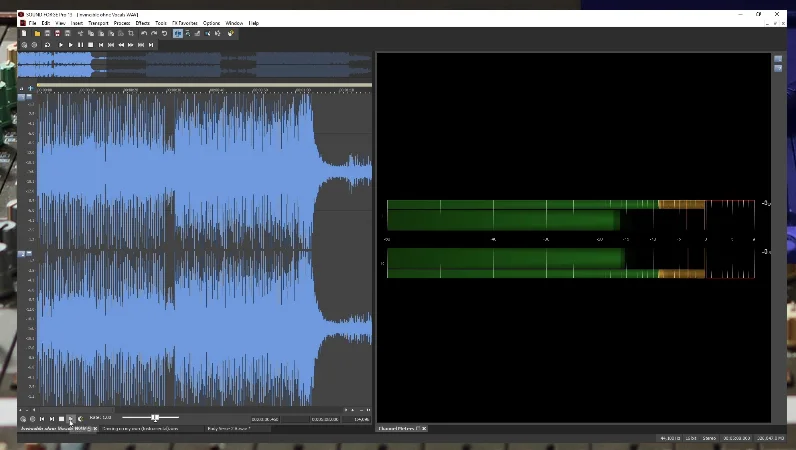Image resolution: width=796 pixels, height=450 pixels.
Task: Cut the selection with the scissors icon
Action: [x=80, y=34]
